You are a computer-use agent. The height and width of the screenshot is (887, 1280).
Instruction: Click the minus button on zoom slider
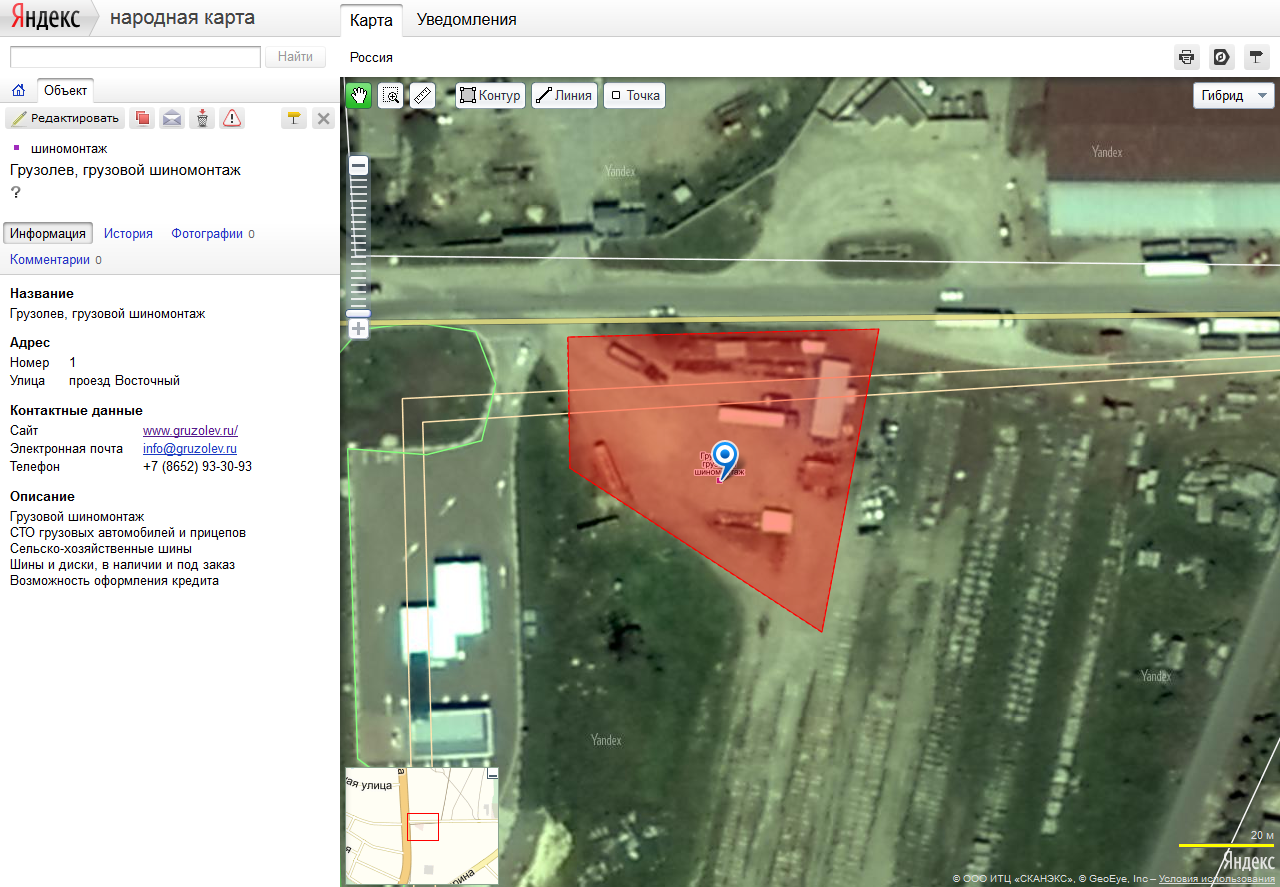point(359,165)
